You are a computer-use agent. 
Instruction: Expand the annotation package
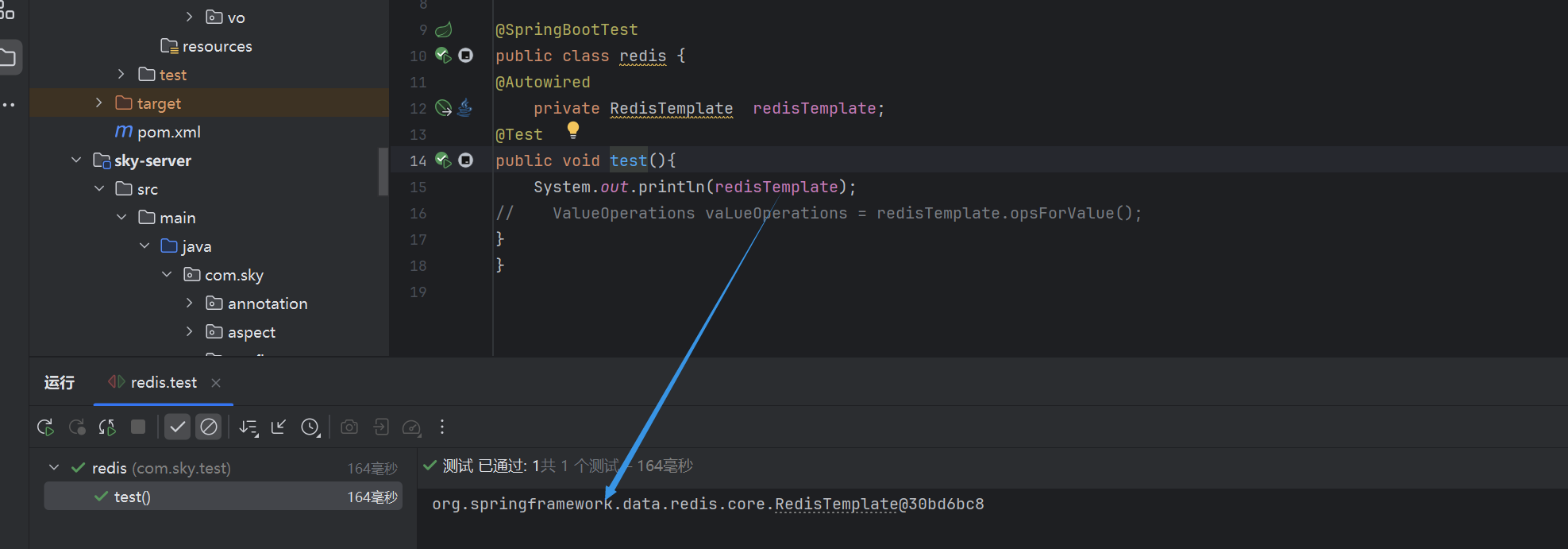tap(189, 303)
